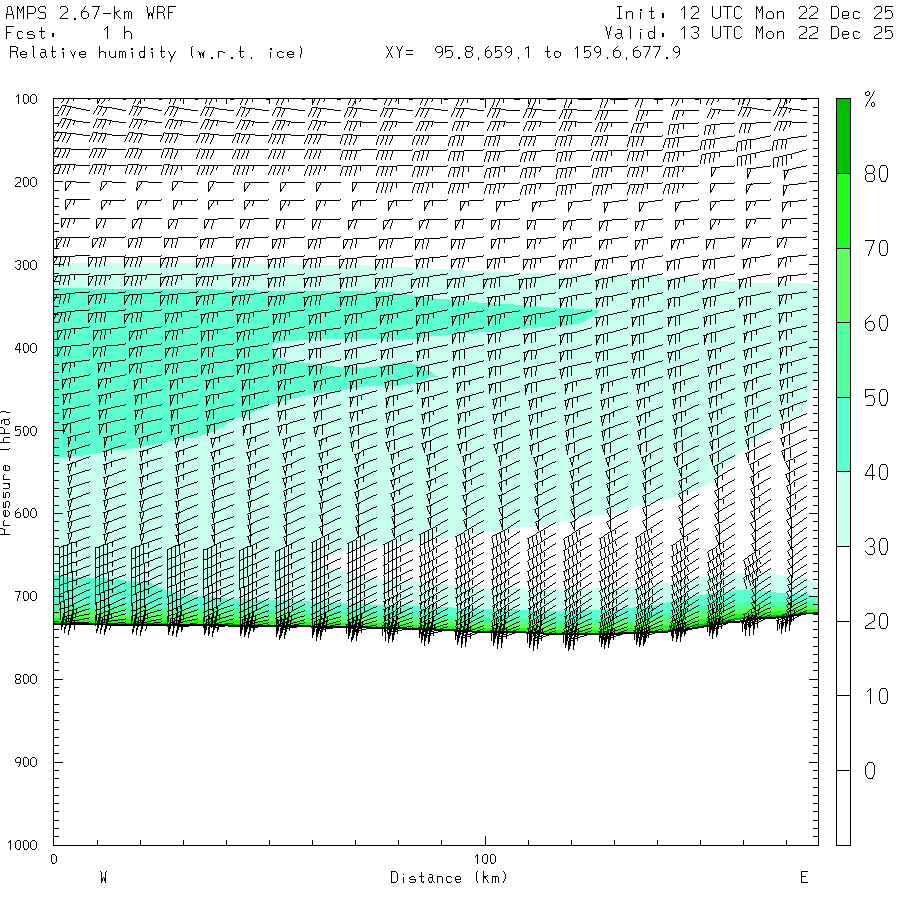
Task: Click the 700 hPa pressure axis label
Action: tap(26, 596)
